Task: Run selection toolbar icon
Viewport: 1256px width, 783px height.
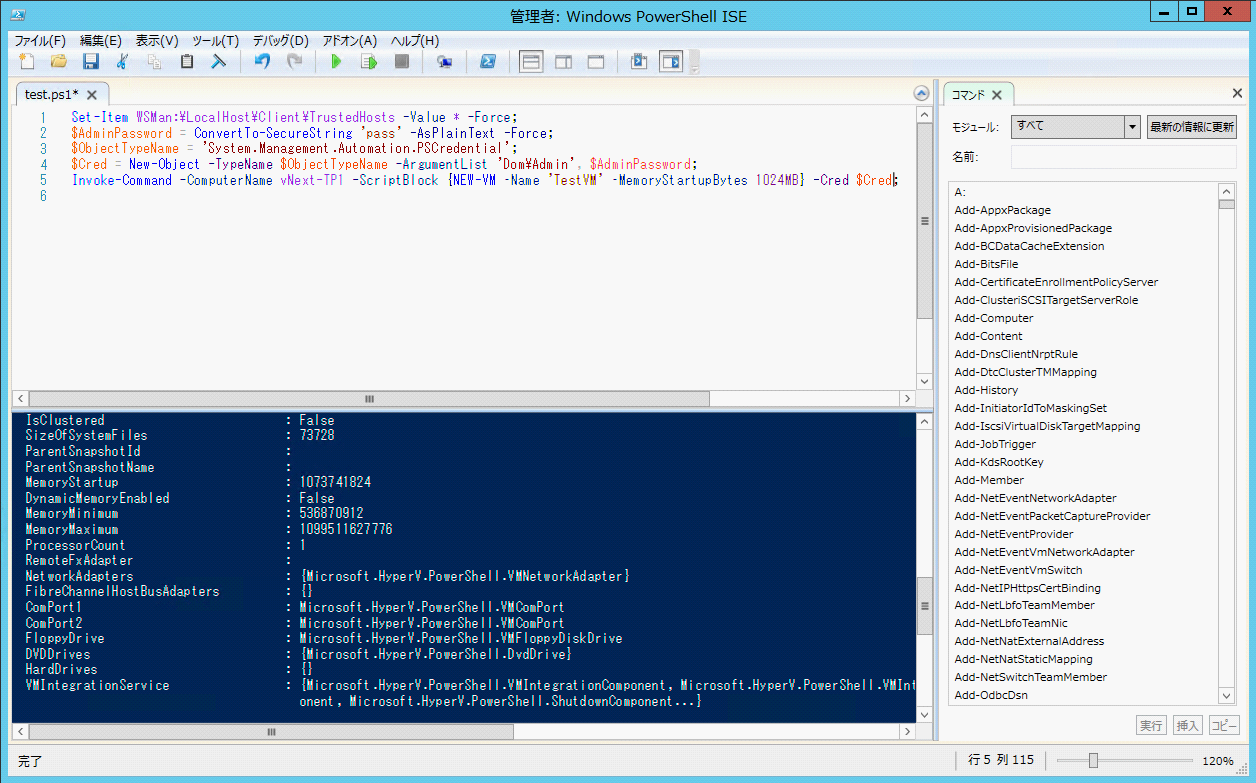Action: click(369, 62)
